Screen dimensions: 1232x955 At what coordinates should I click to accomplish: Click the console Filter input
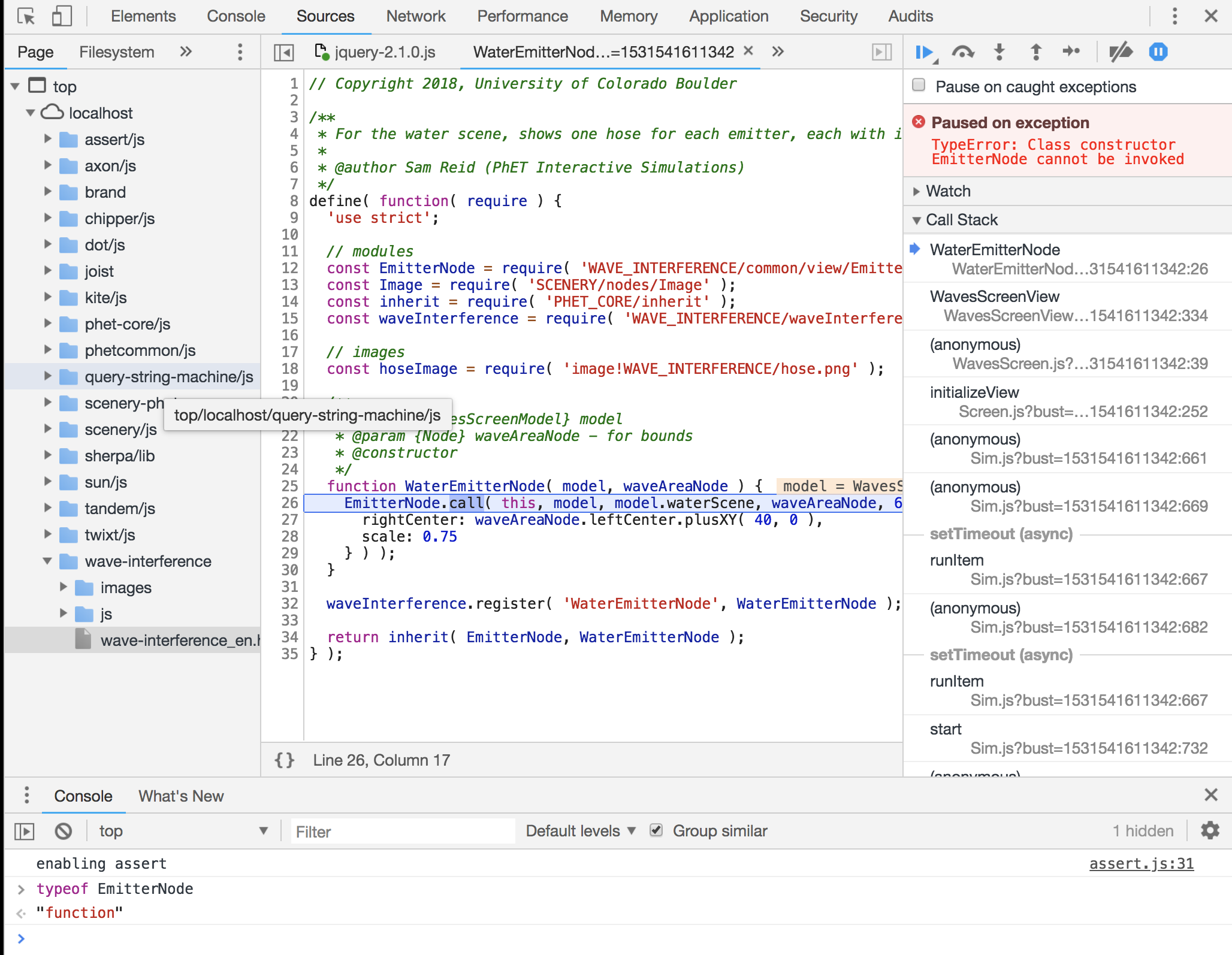point(402,832)
